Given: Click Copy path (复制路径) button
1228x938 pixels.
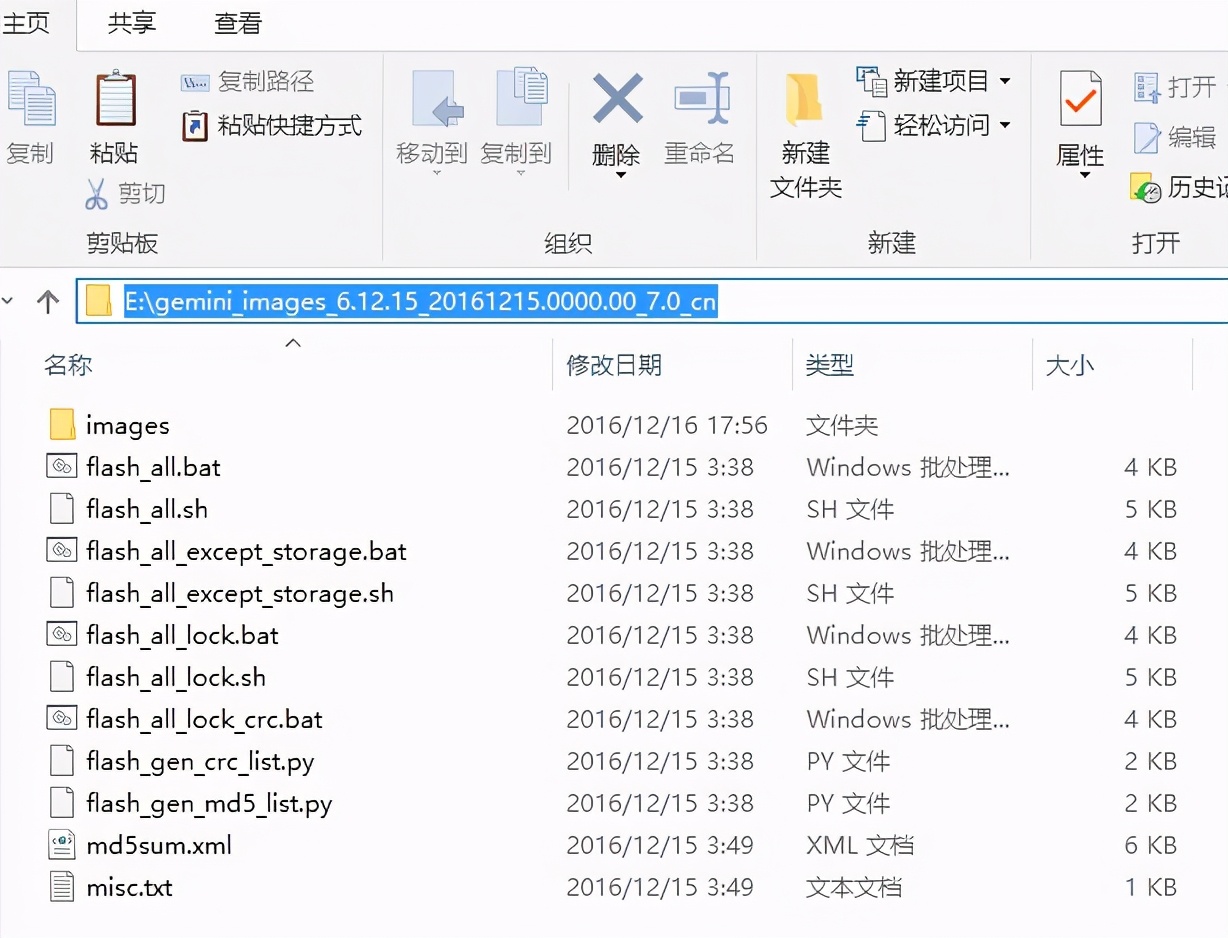Looking at the screenshot, I should (x=248, y=82).
